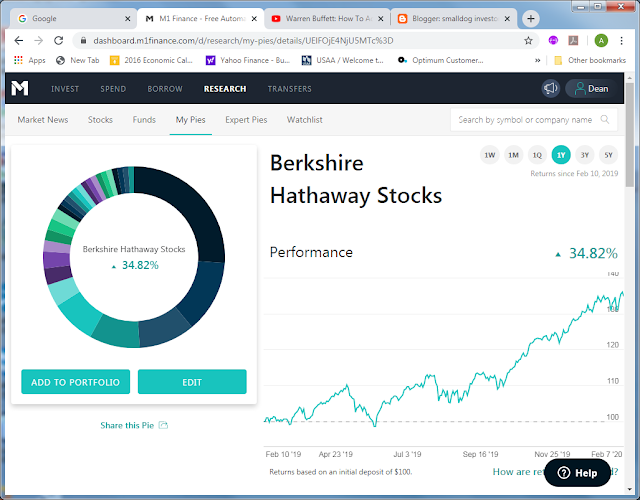Open USAA Welcome bookmark
Image resolution: width=640 pixels, height=500 pixels.
[x=342, y=60]
